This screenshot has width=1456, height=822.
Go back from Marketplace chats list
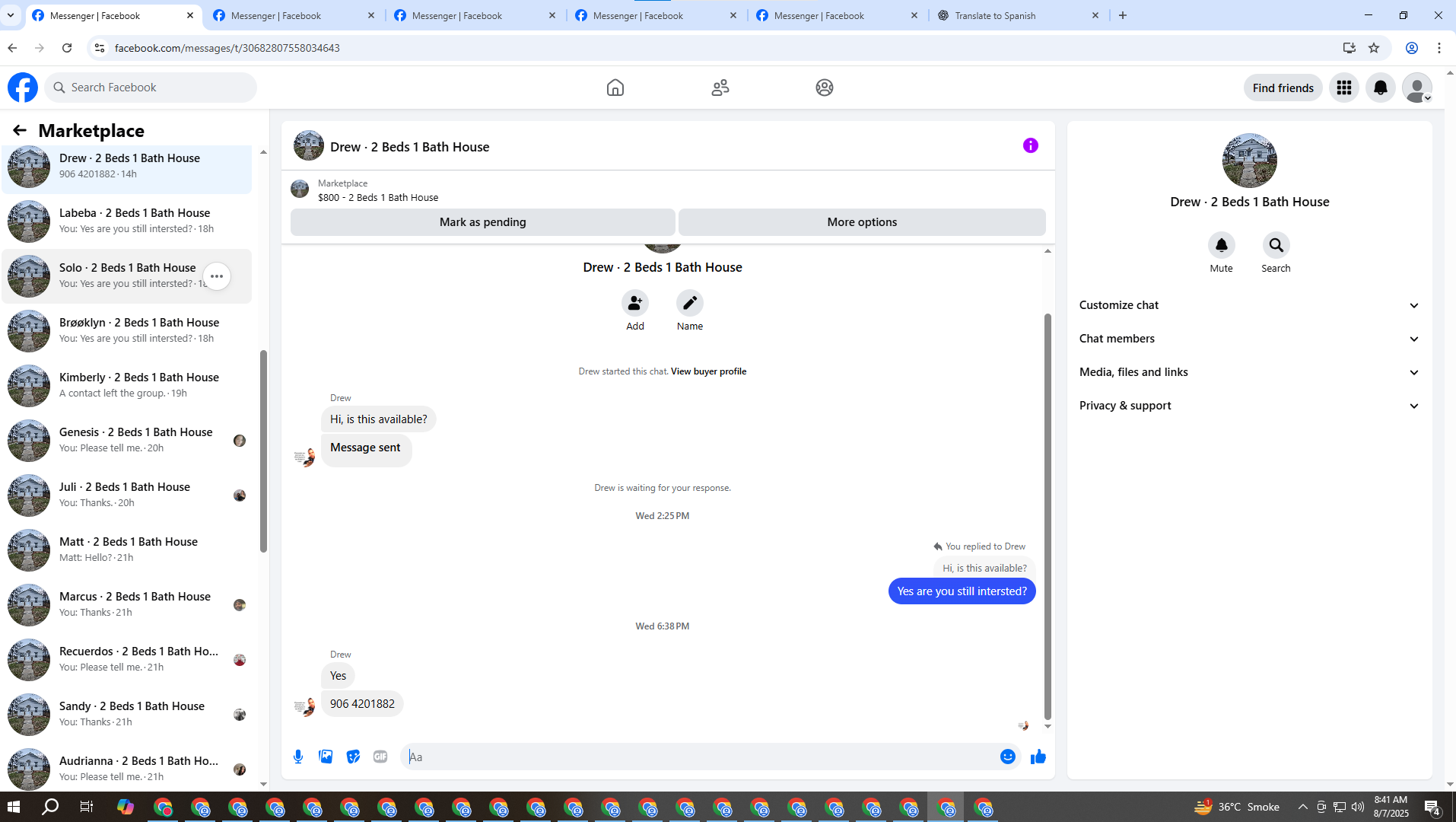tap(20, 130)
